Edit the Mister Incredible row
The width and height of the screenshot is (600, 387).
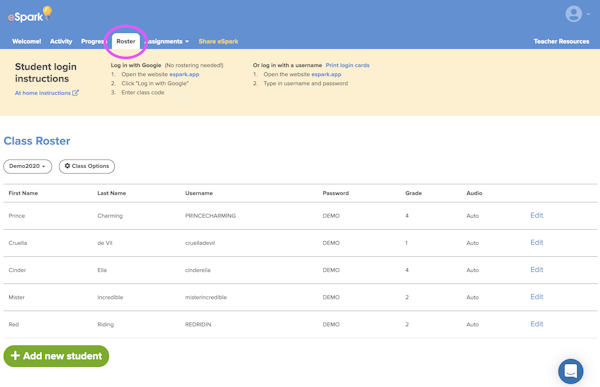pyautogui.click(x=536, y=297)
